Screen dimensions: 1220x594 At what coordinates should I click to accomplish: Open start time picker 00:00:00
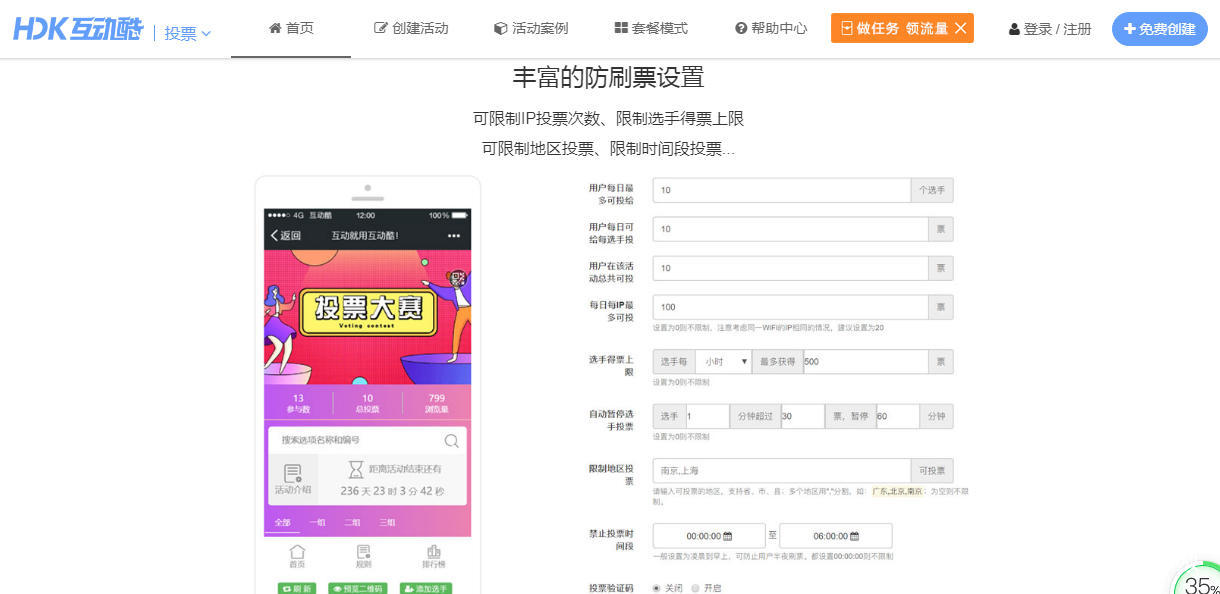pos(709,536)
